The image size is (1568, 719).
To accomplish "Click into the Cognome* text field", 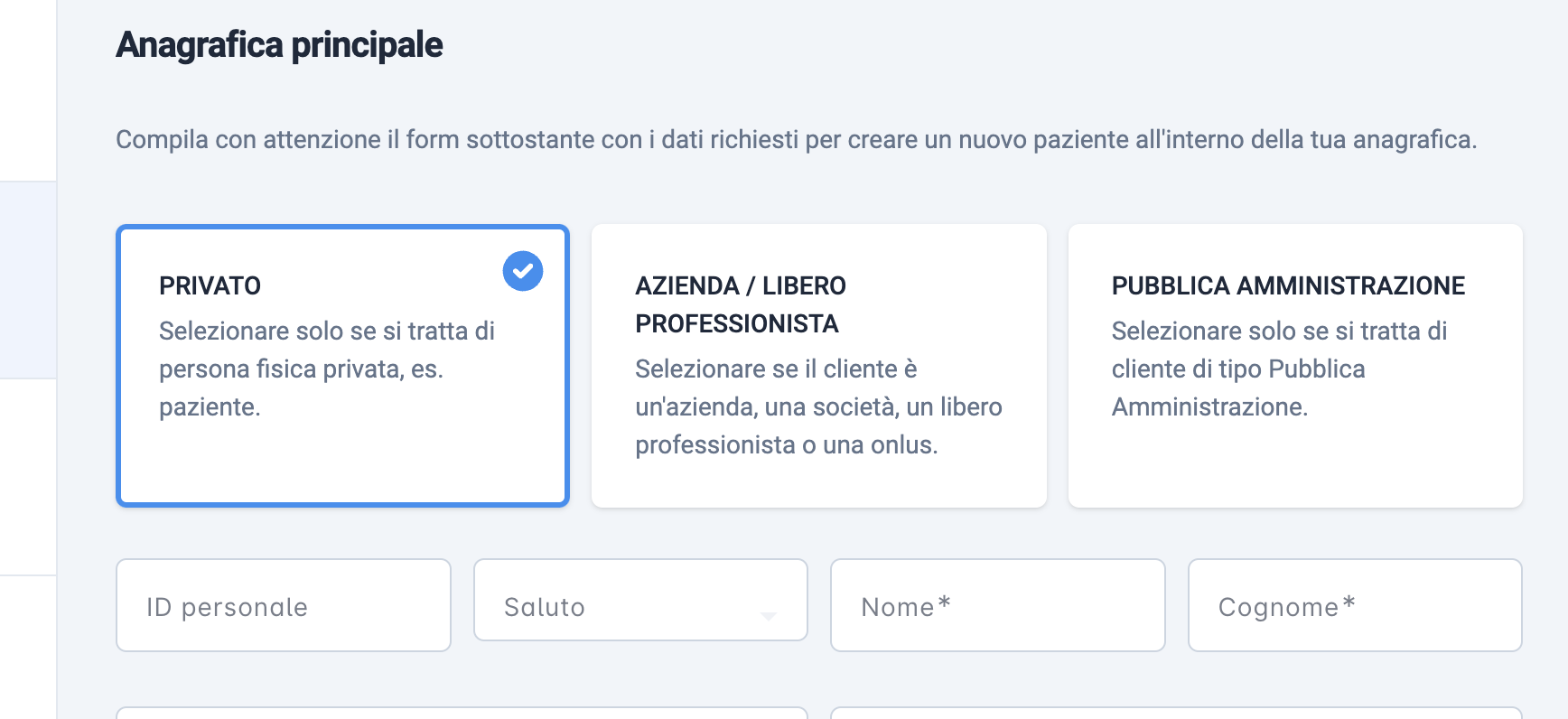I will 1355,605.
